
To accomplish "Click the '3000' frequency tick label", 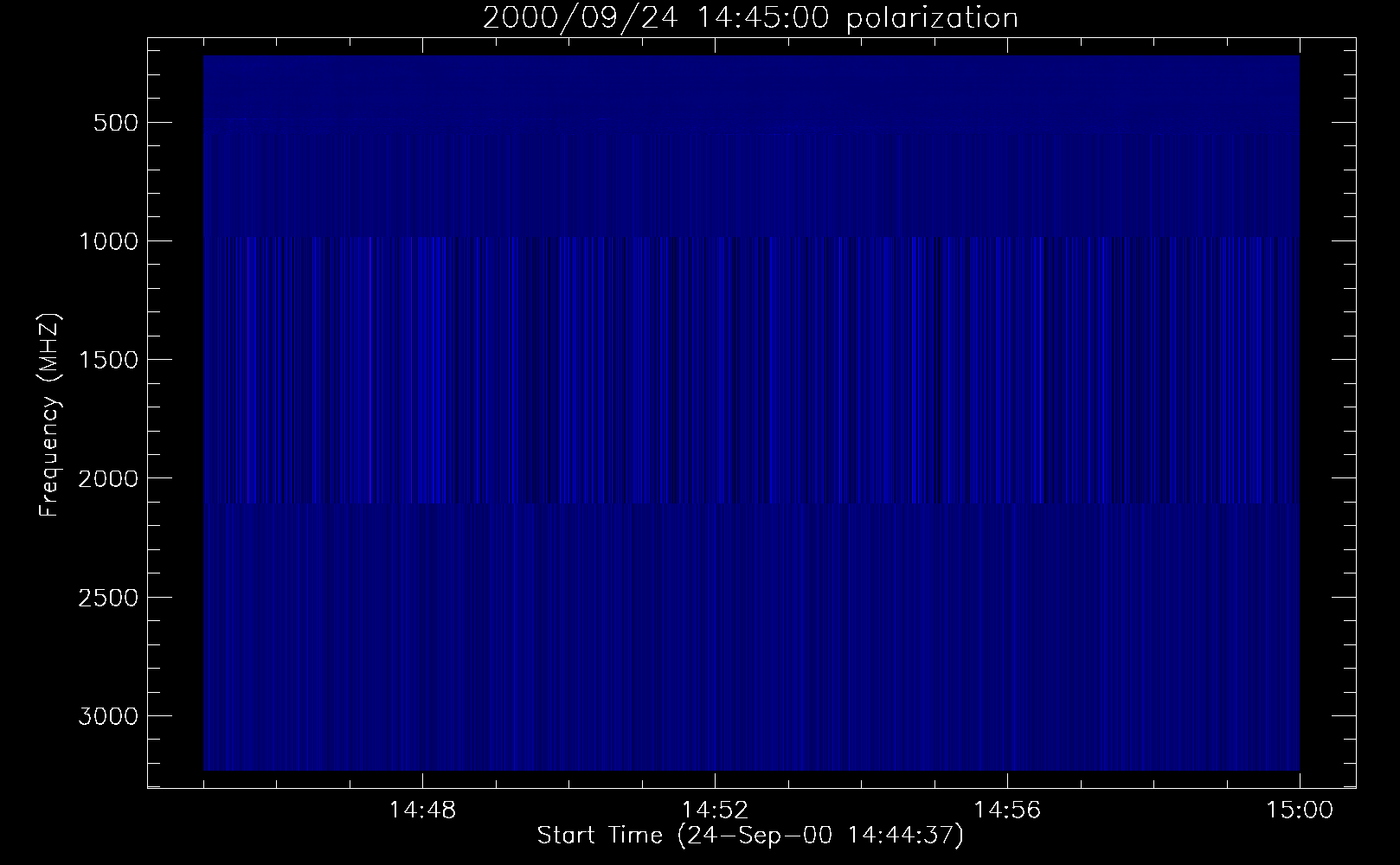I will coord(108,716).
